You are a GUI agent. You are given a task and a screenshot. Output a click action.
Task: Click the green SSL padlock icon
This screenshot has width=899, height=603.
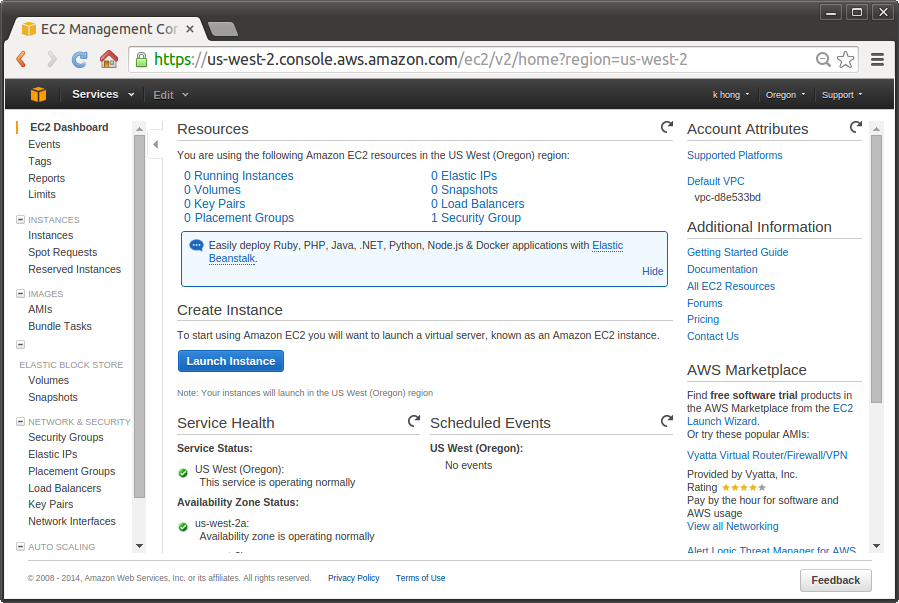click(x=140, y=60)
